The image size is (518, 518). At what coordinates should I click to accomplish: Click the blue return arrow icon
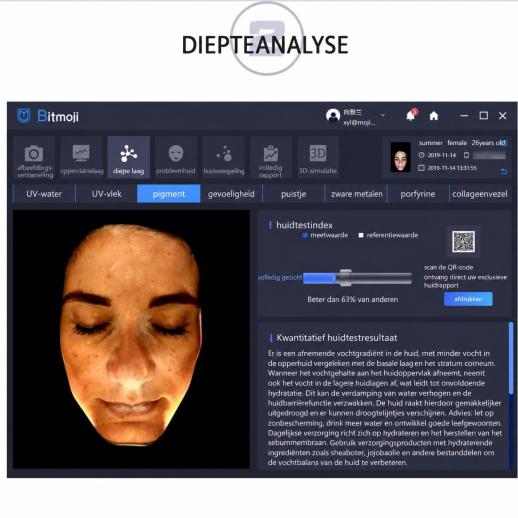pos(504,172)
